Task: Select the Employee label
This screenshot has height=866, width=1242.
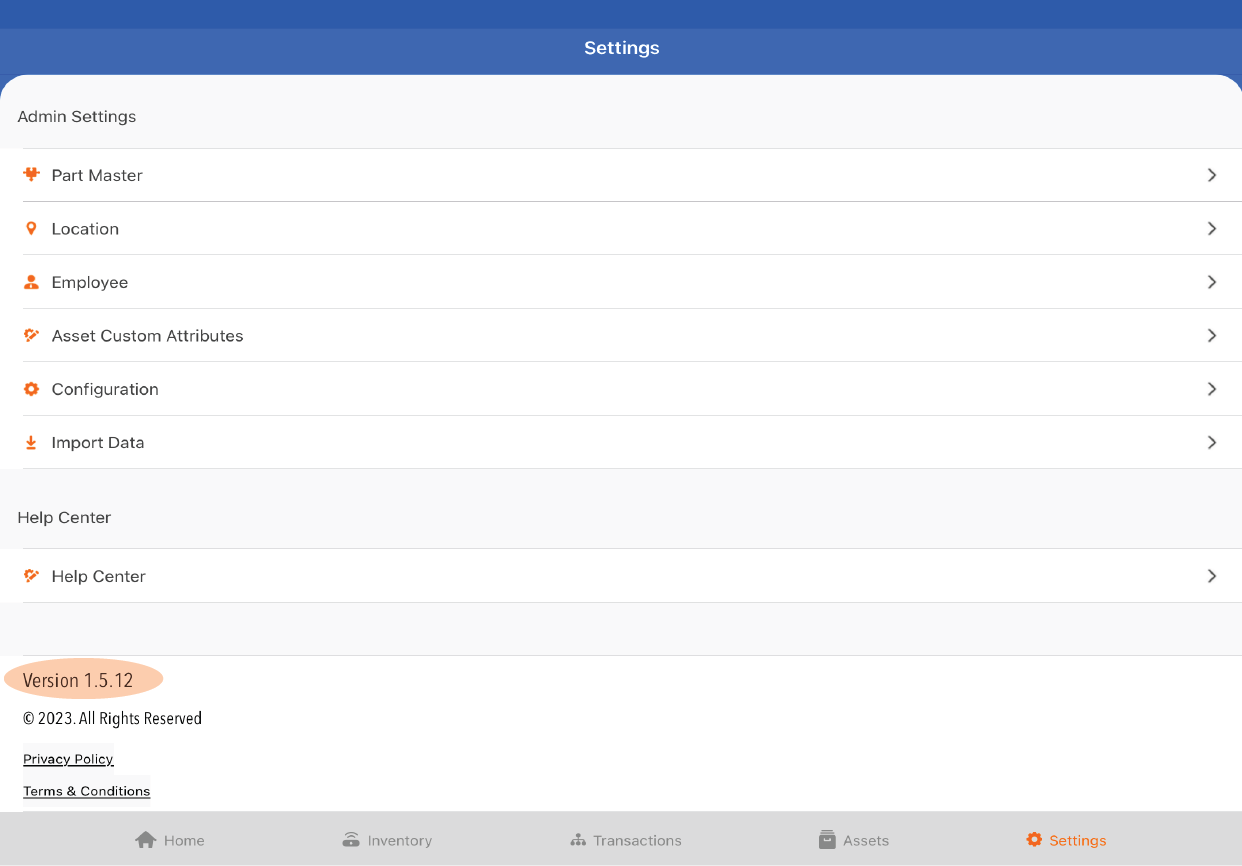Action: (x=90, y=283)
